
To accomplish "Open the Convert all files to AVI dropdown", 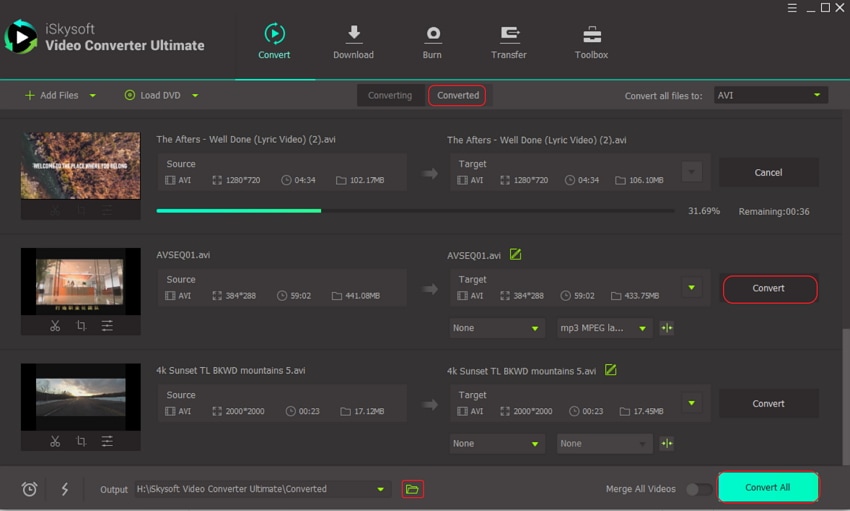I will pos(770,95).
